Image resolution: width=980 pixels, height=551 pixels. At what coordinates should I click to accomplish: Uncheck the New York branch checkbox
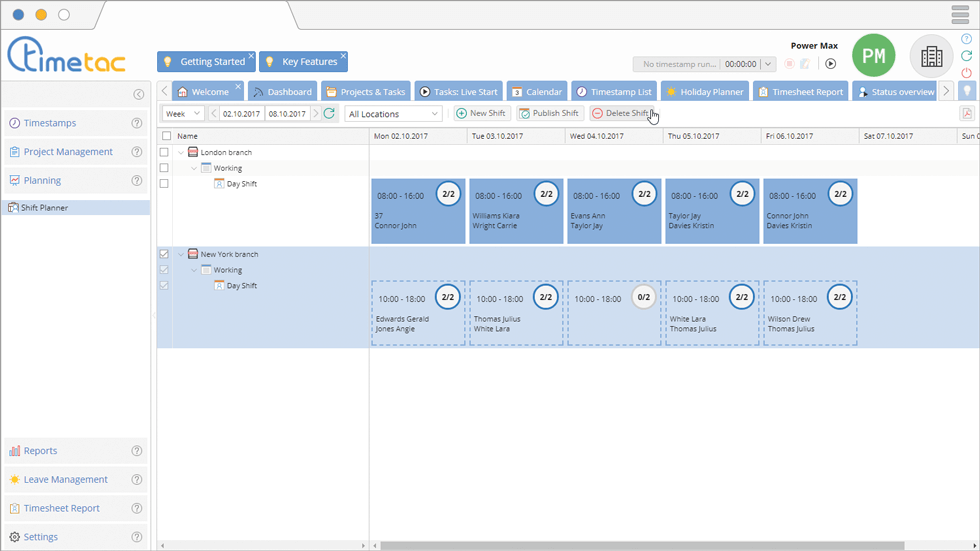click(165, 255)
